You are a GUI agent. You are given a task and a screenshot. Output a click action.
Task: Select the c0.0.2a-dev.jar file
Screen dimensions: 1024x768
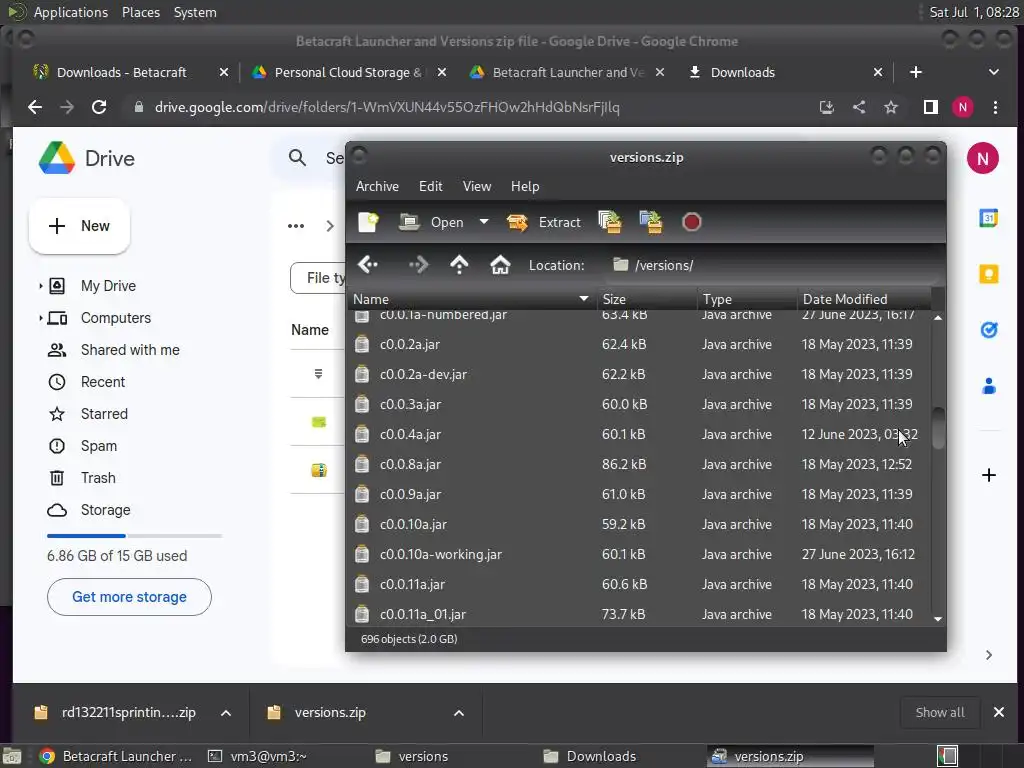639,374
